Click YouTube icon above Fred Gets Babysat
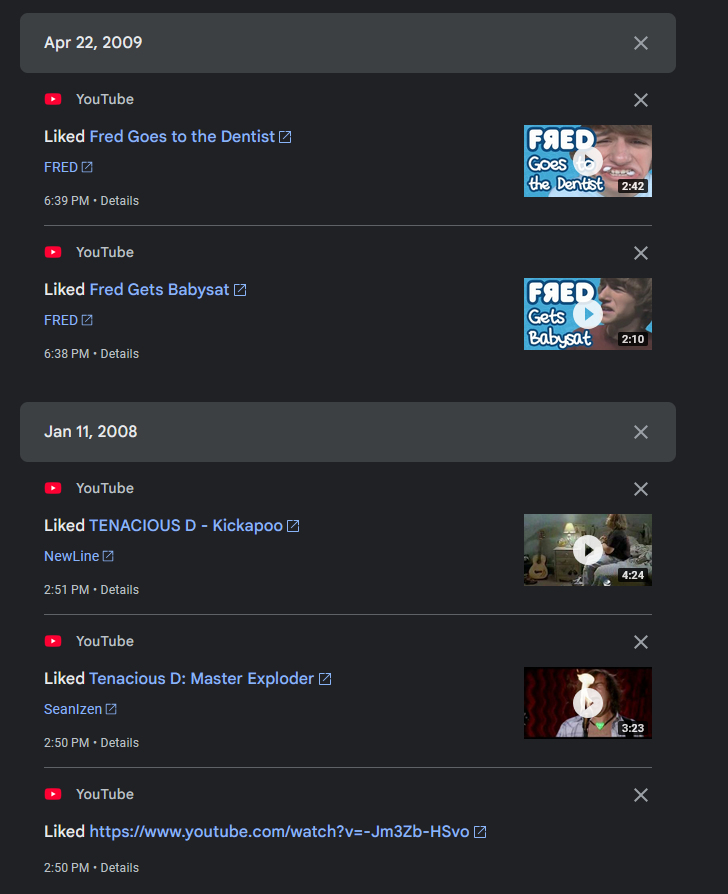The image size is (728, 894). pyautogui.click(x=53, y=252)
